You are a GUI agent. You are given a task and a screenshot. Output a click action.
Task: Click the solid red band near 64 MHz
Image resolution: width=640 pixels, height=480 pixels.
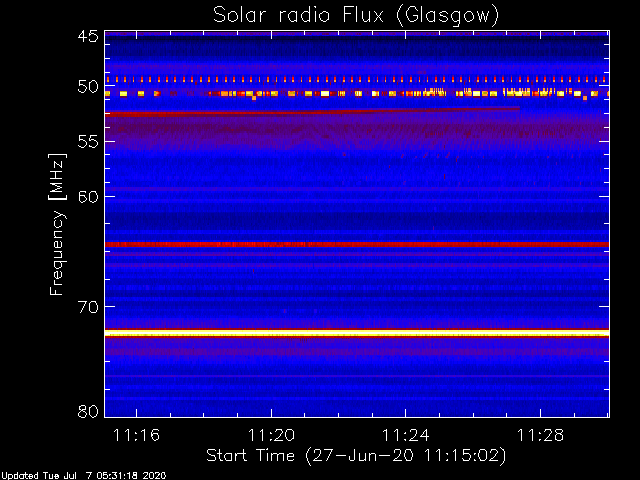[x=357, y=244]
